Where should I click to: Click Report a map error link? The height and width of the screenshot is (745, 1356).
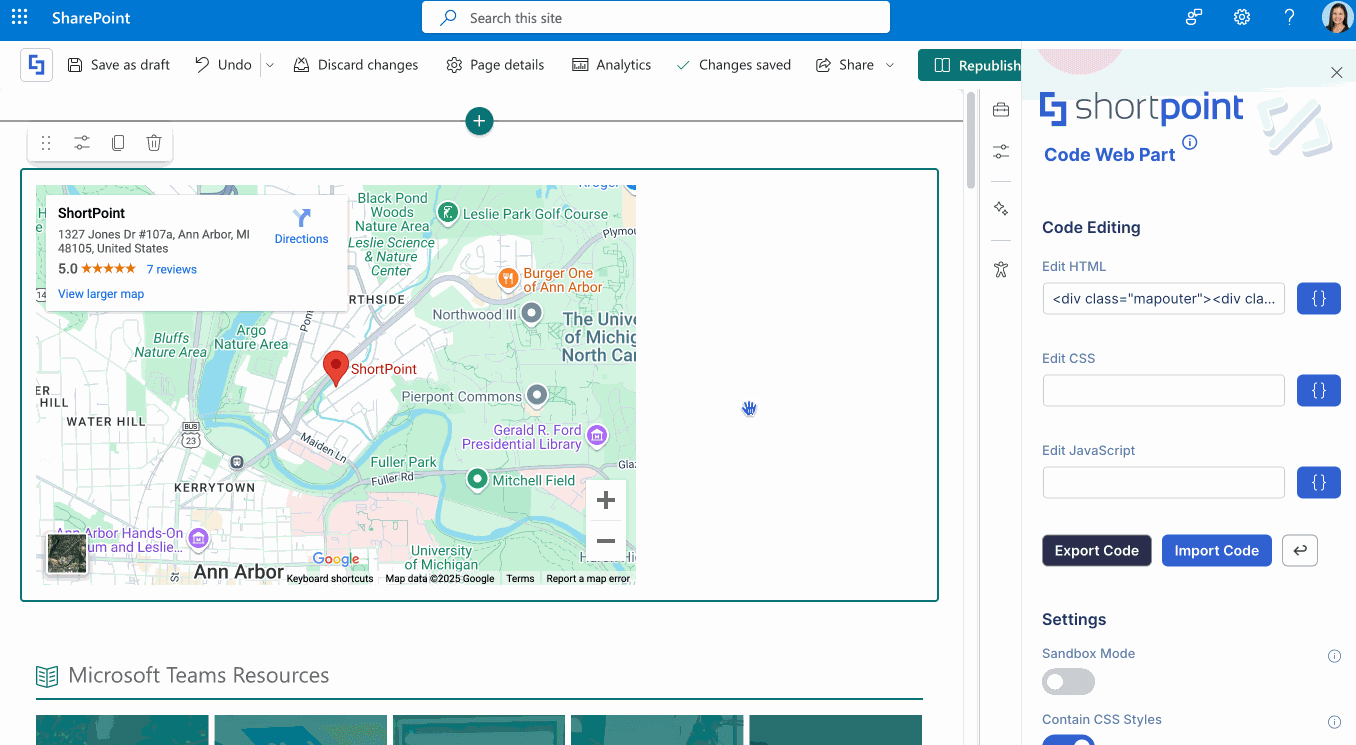click(x=588, y=579)
